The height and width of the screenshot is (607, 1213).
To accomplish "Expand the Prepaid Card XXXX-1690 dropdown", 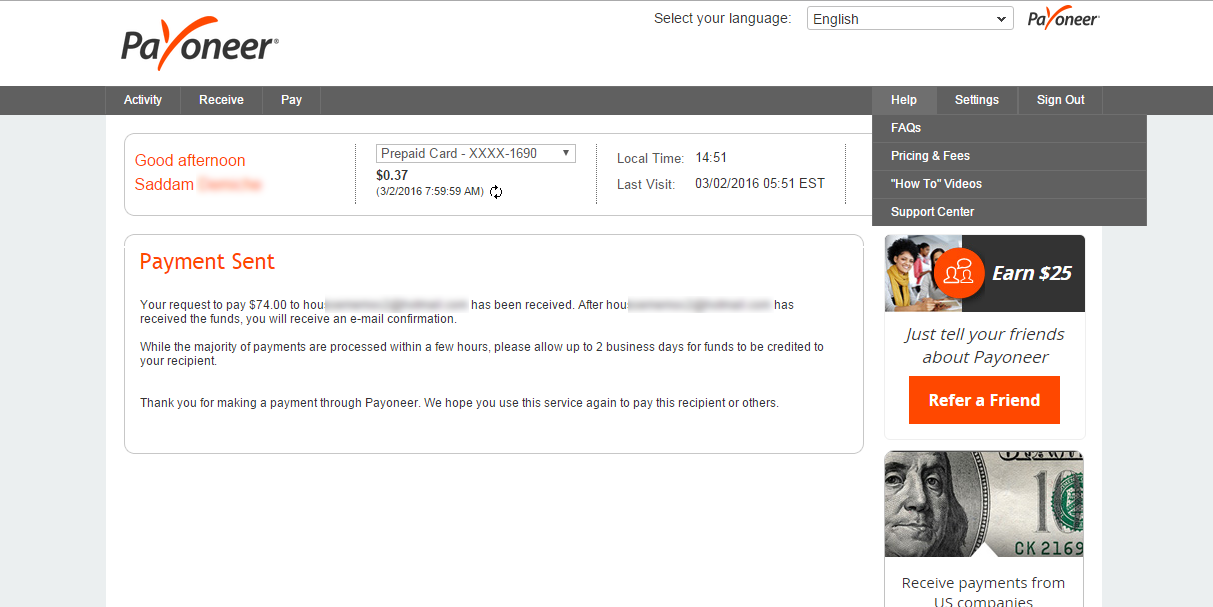I will tap(476, 154).
